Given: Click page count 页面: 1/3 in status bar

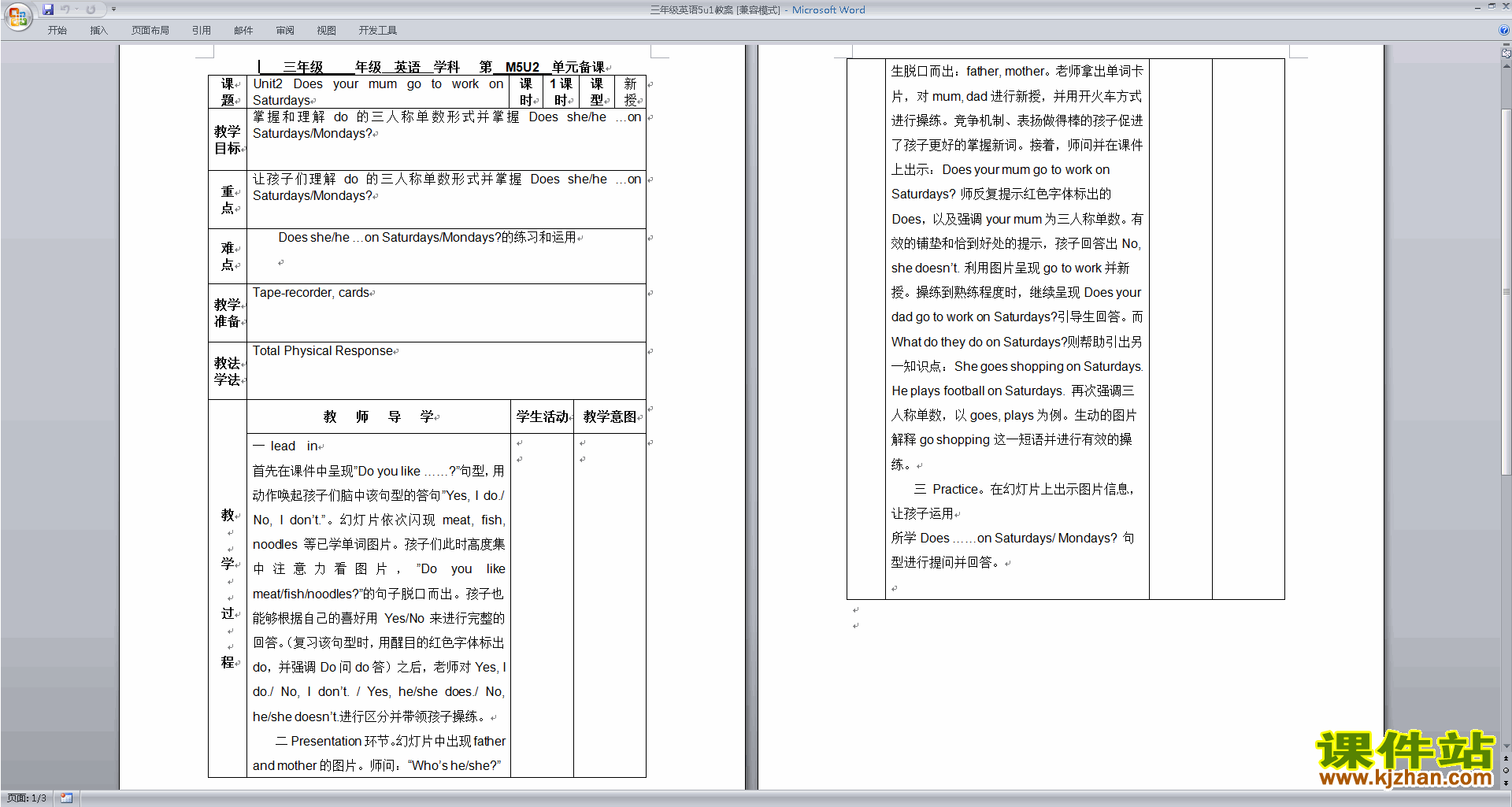Looking at the screenshot, I should pyautogui.click(x=27, y=798).
